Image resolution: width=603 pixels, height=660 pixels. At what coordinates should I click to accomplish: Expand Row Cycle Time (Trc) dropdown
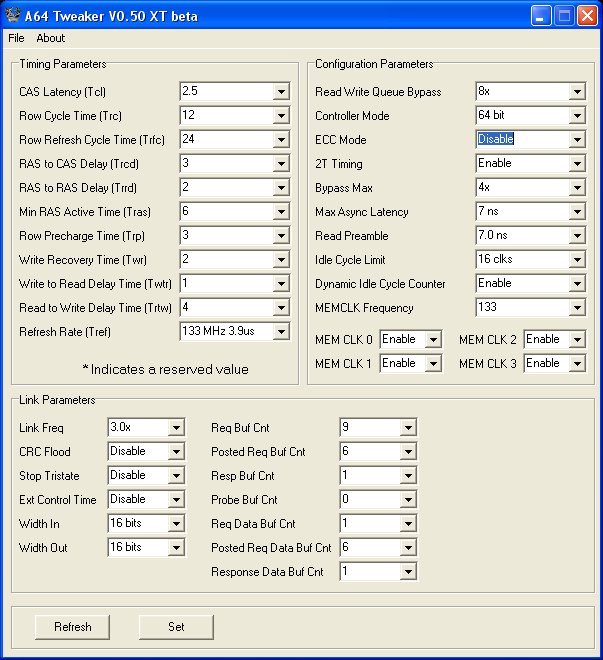coord(281,115)
